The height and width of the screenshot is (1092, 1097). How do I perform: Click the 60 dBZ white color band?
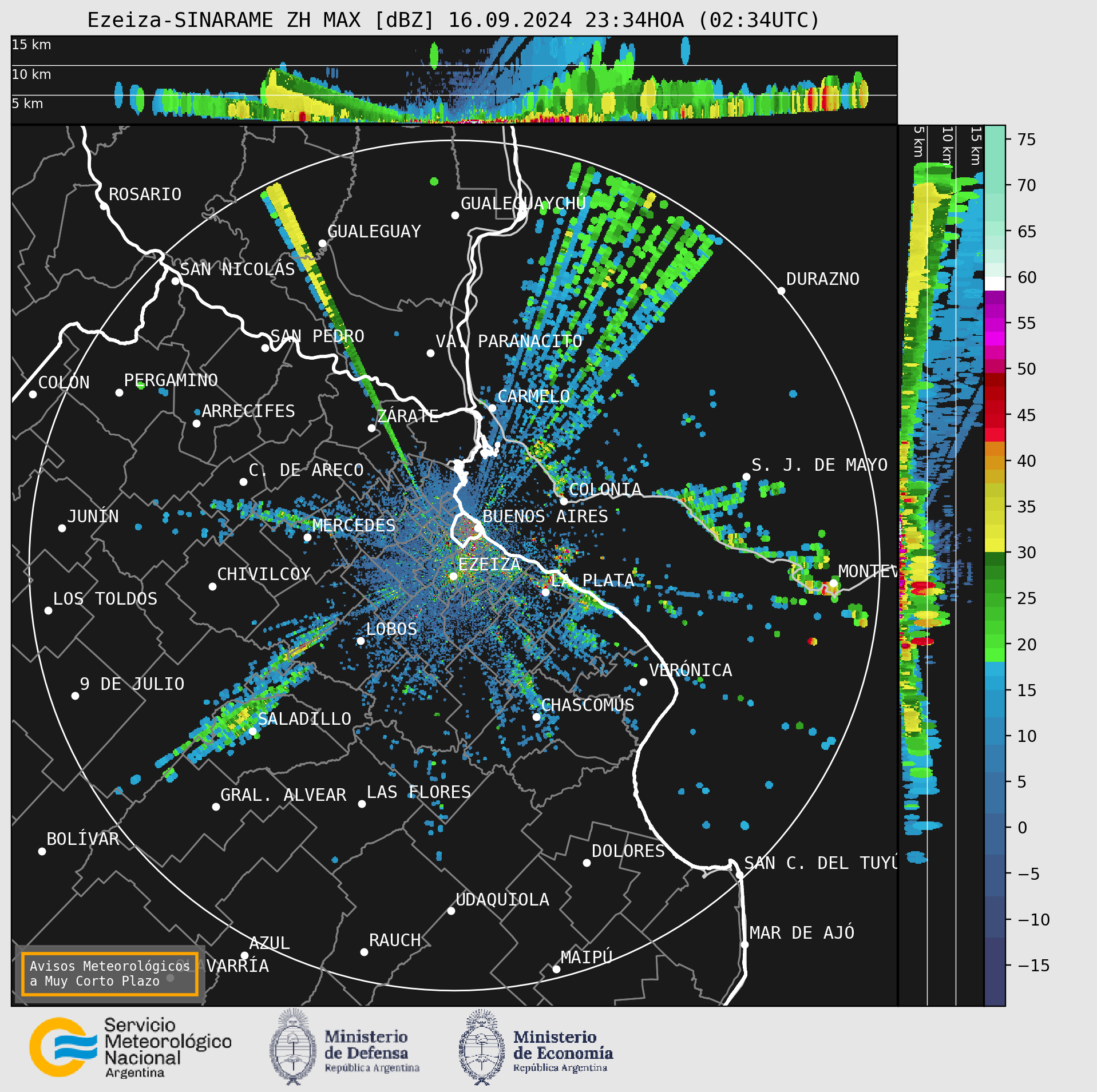point(995,284)
